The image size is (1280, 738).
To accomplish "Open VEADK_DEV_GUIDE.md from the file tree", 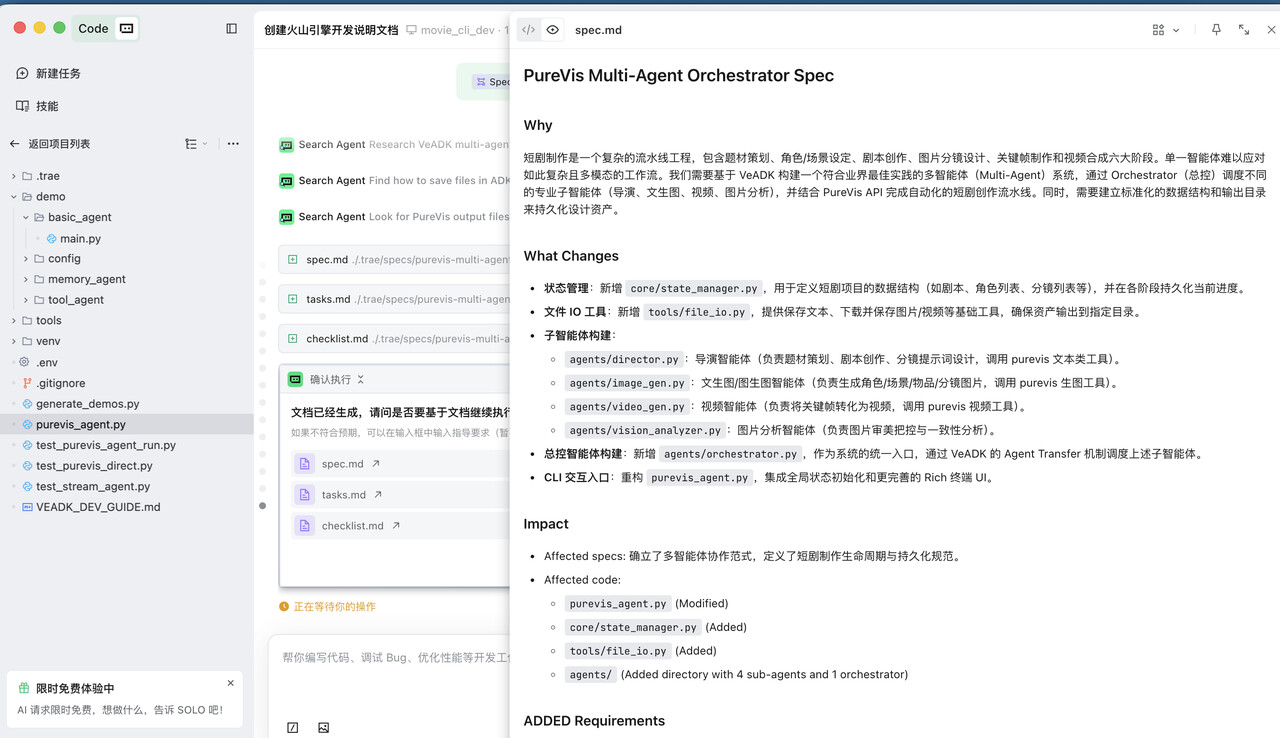I will point(97,507).
